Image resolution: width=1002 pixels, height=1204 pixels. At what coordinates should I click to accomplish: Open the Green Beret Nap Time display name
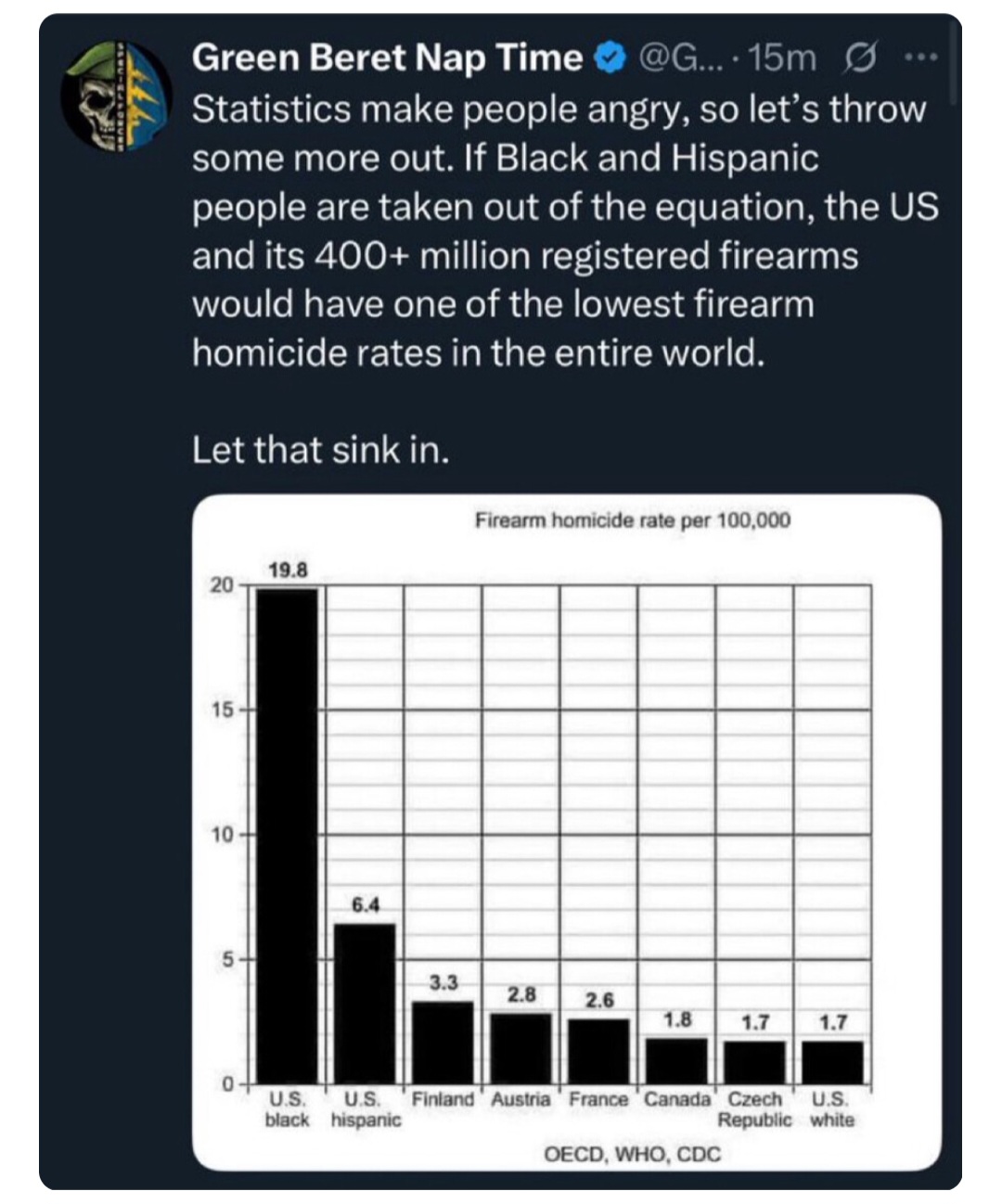coord(386,58)
